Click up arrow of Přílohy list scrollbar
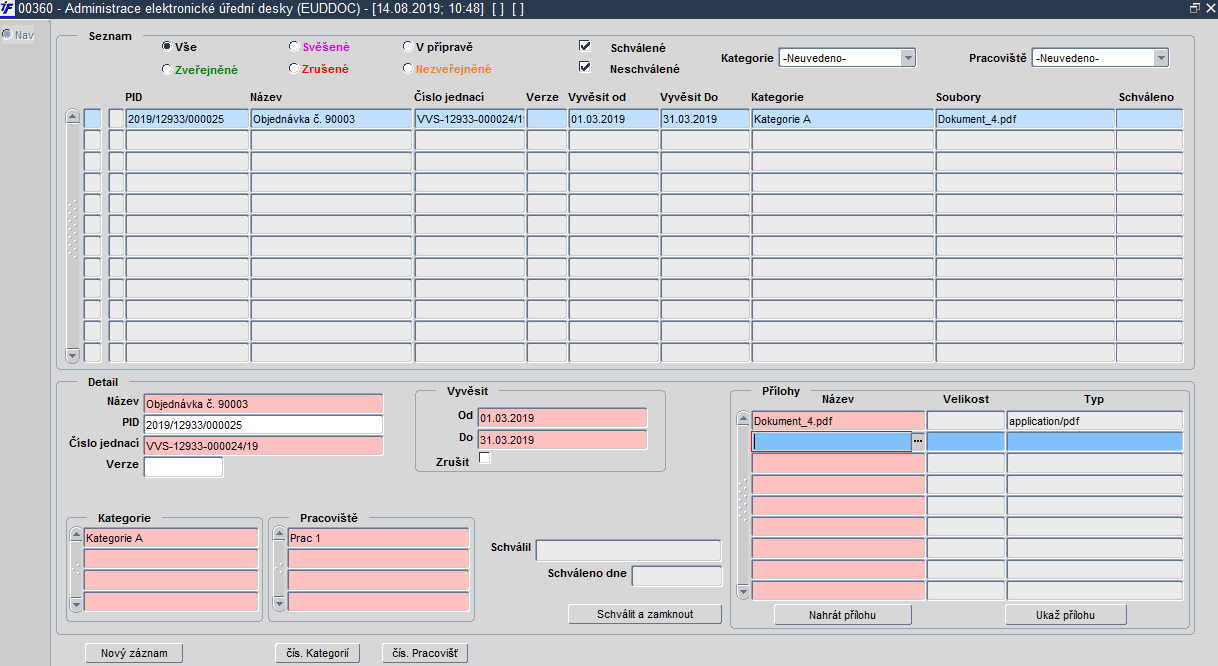The image size is (1218, 666). click(x=743, y=420)
